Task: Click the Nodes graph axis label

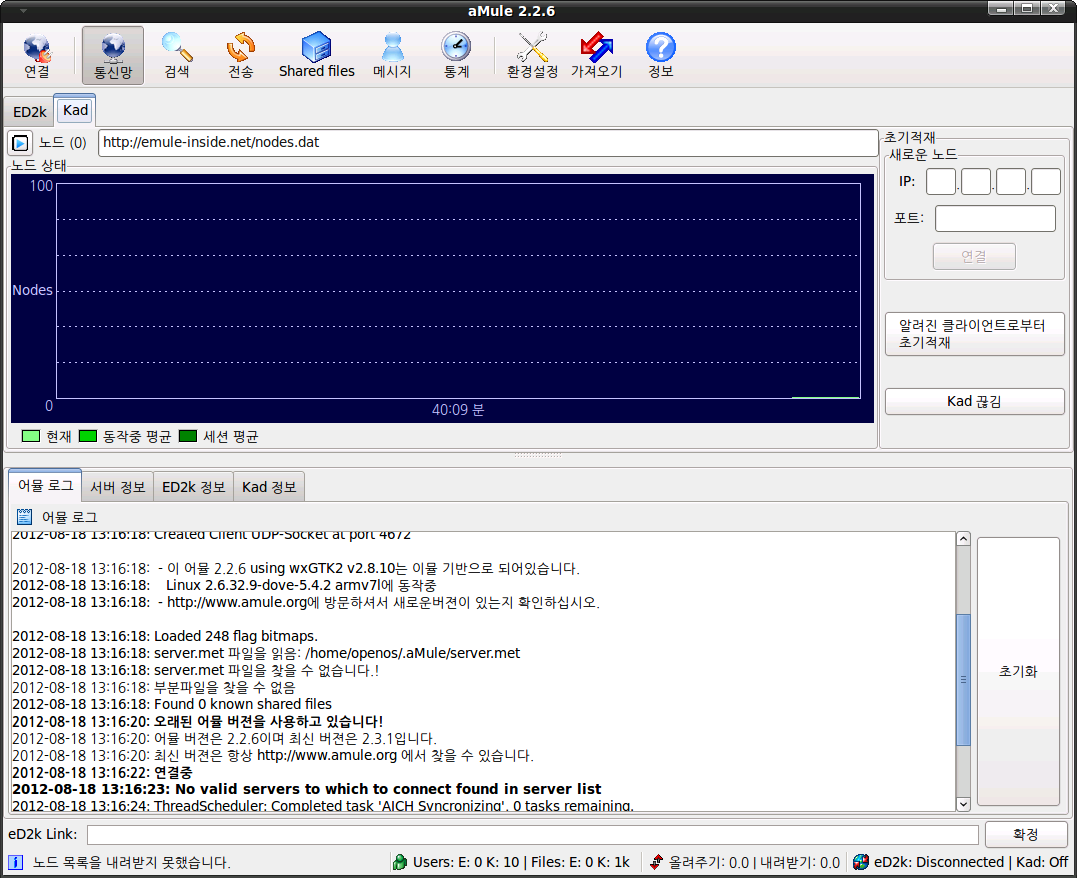Action: tap(32, 290)
